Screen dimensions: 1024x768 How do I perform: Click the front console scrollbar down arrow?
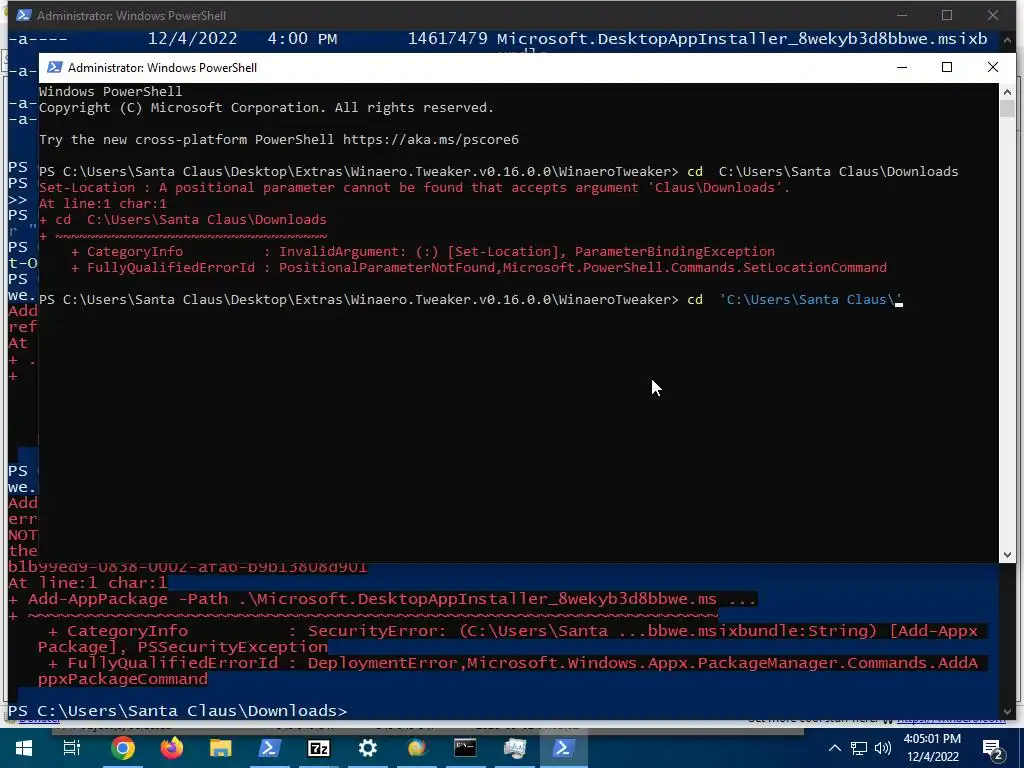1007,555
